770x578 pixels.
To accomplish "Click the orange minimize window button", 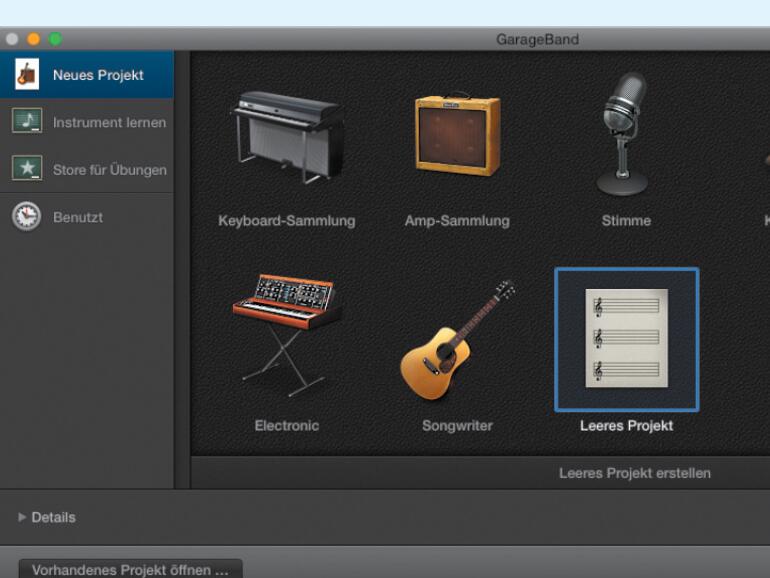I will pos(33,39).
